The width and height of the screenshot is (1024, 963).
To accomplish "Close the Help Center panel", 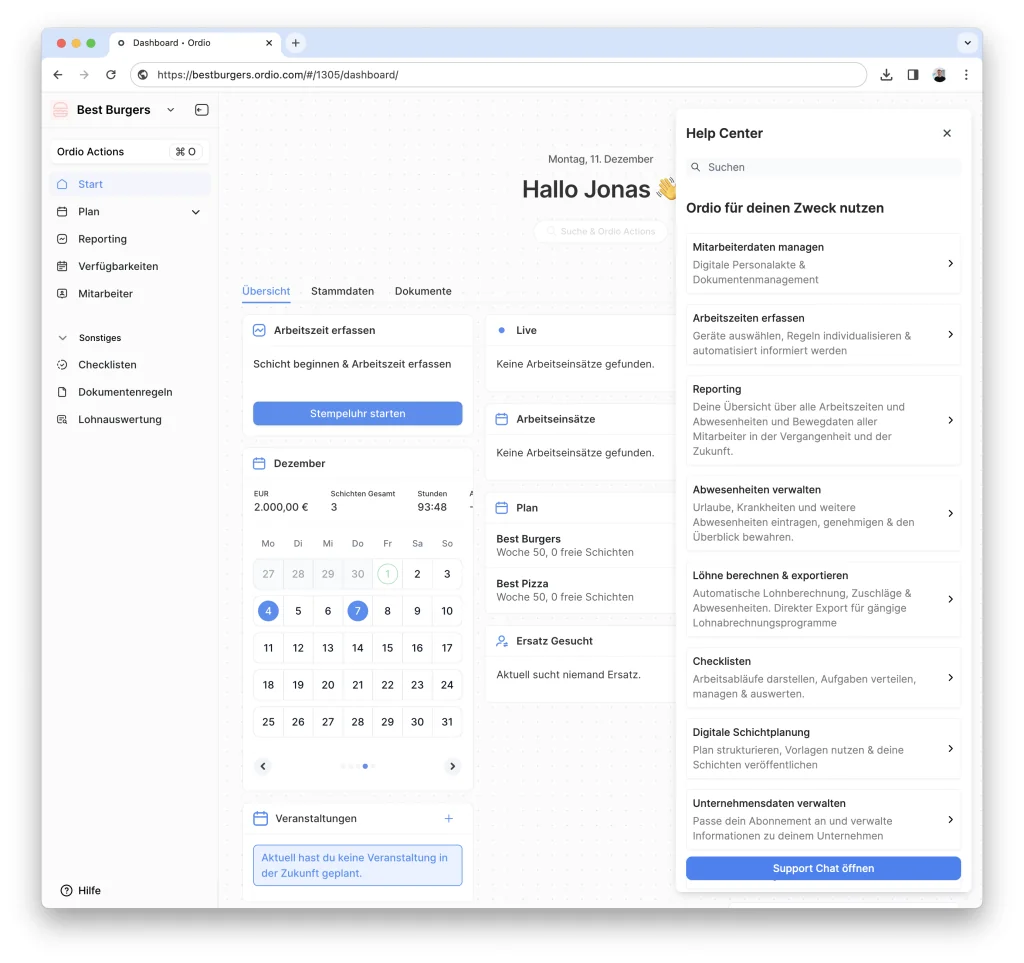I will coord(947,133).
